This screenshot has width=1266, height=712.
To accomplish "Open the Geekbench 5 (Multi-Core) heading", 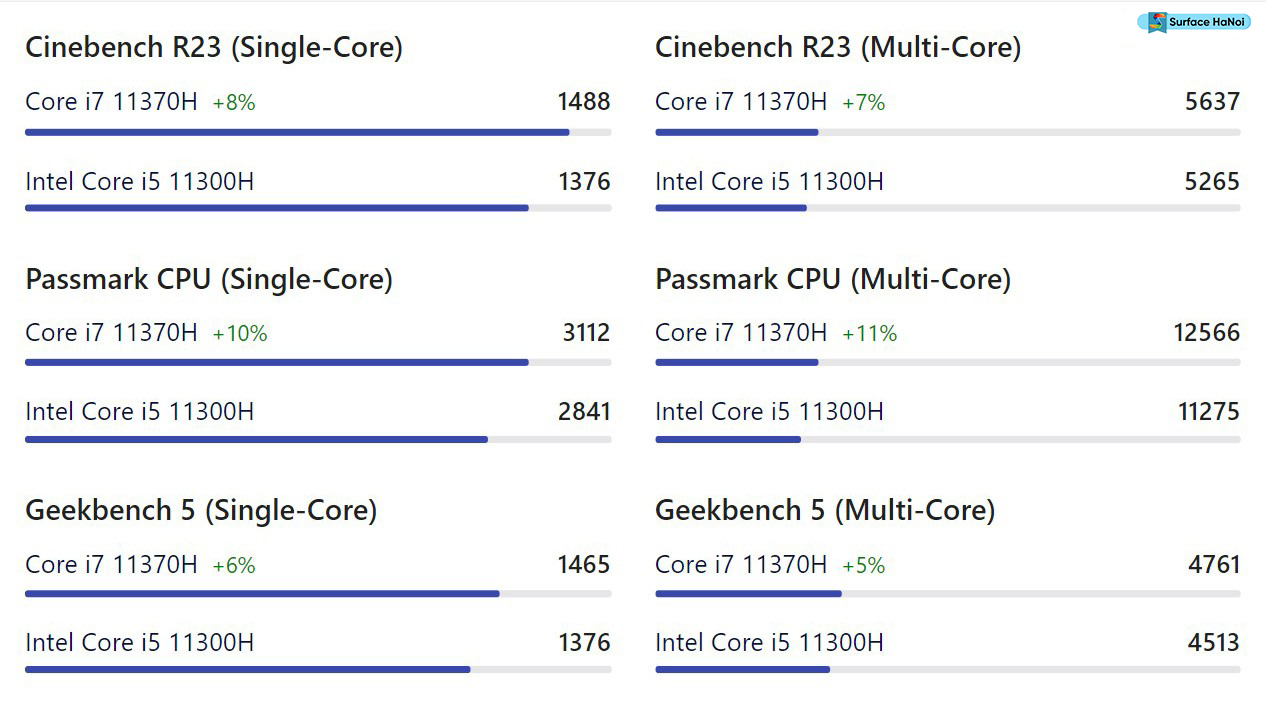I will point(824,510).
